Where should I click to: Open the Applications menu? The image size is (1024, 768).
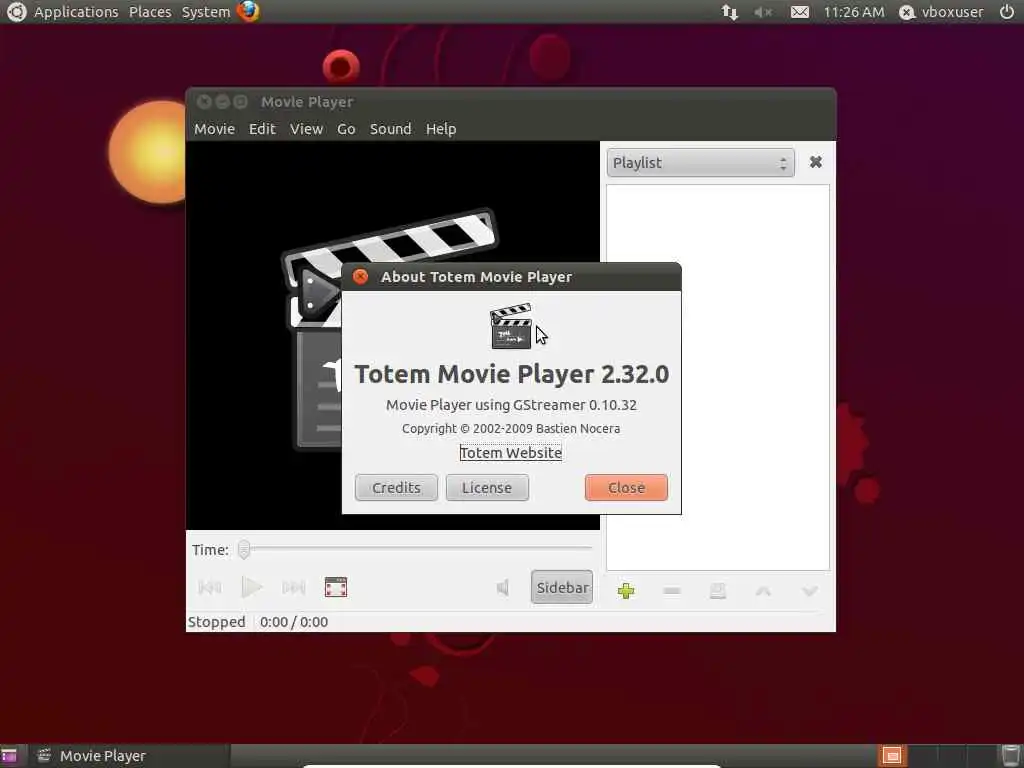[76, 12]
